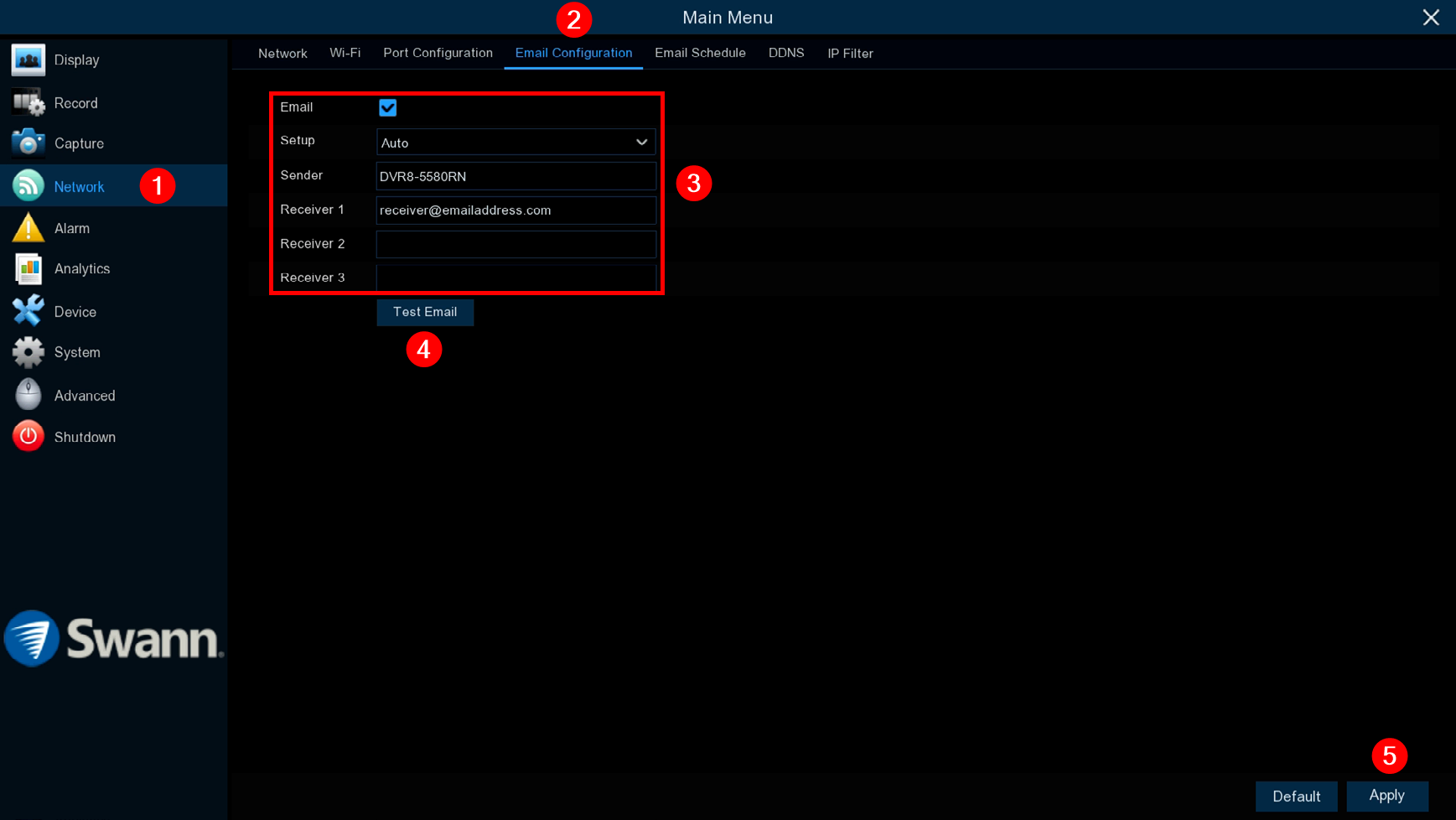The image size is (1456, 820).
Task: Open the Alarm warning triangle icon
Action: (x=28, y=228)
